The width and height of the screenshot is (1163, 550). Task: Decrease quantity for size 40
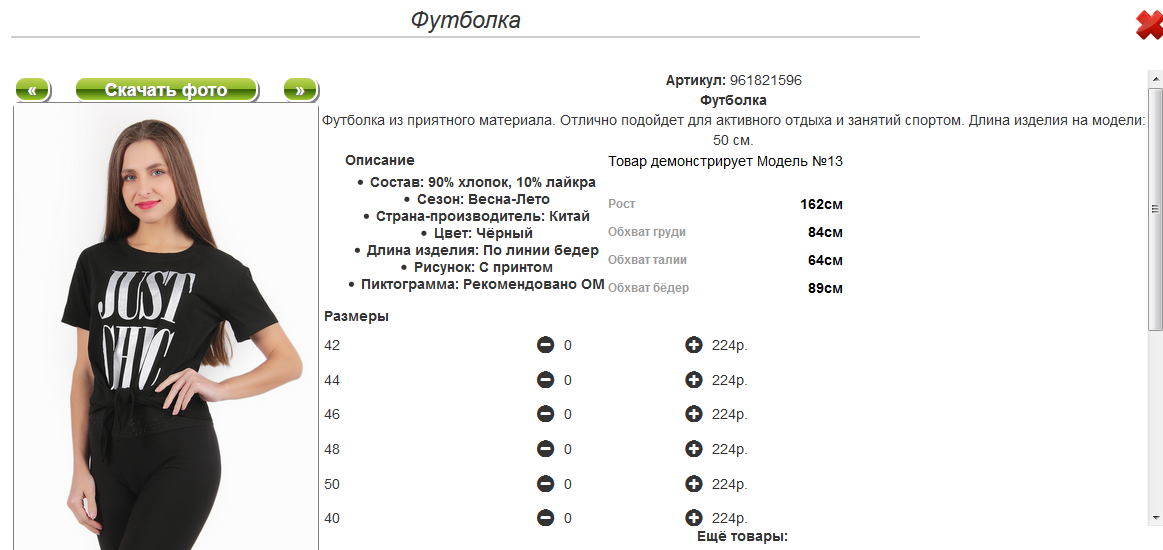pos(545,517)
